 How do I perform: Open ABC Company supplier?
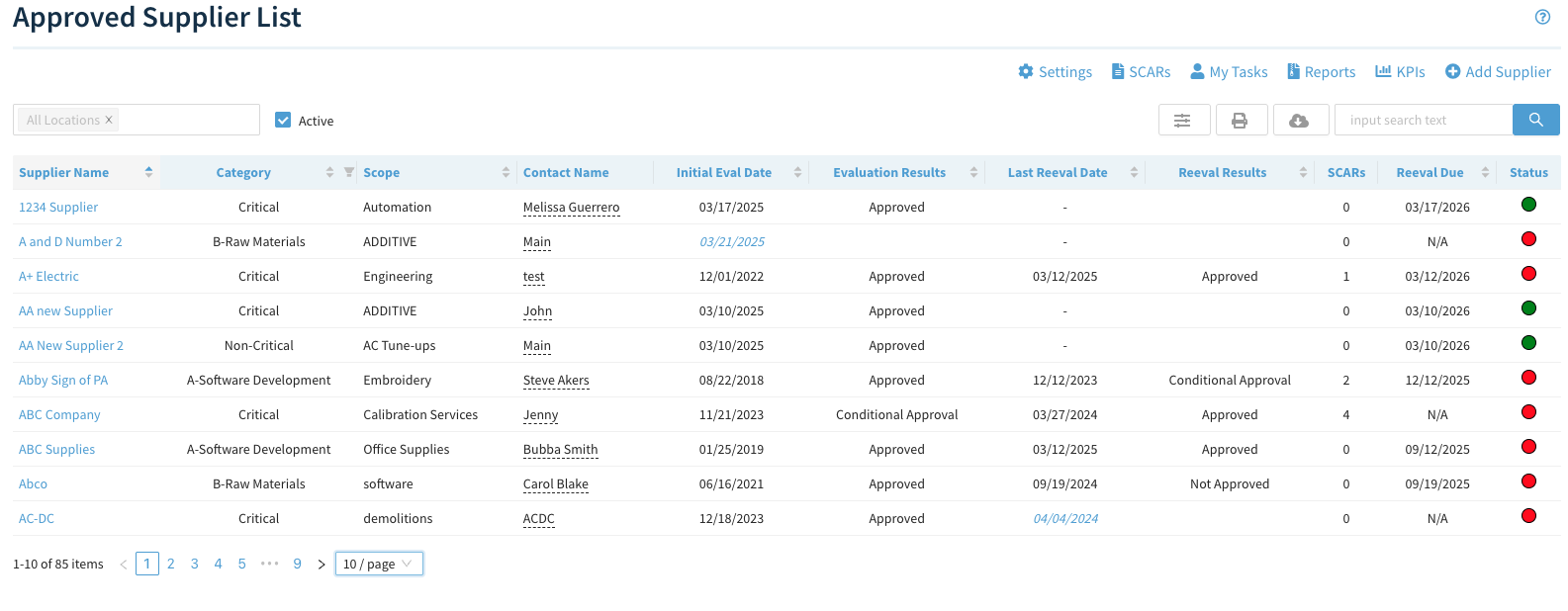[59, 414]
